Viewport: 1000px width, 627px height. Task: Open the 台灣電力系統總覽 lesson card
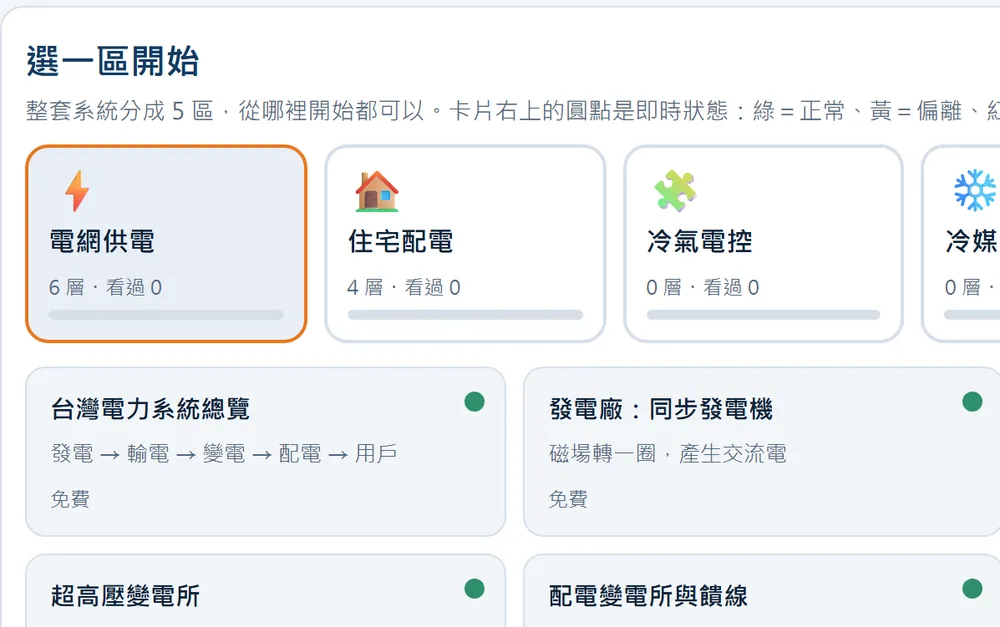(265, 452)
